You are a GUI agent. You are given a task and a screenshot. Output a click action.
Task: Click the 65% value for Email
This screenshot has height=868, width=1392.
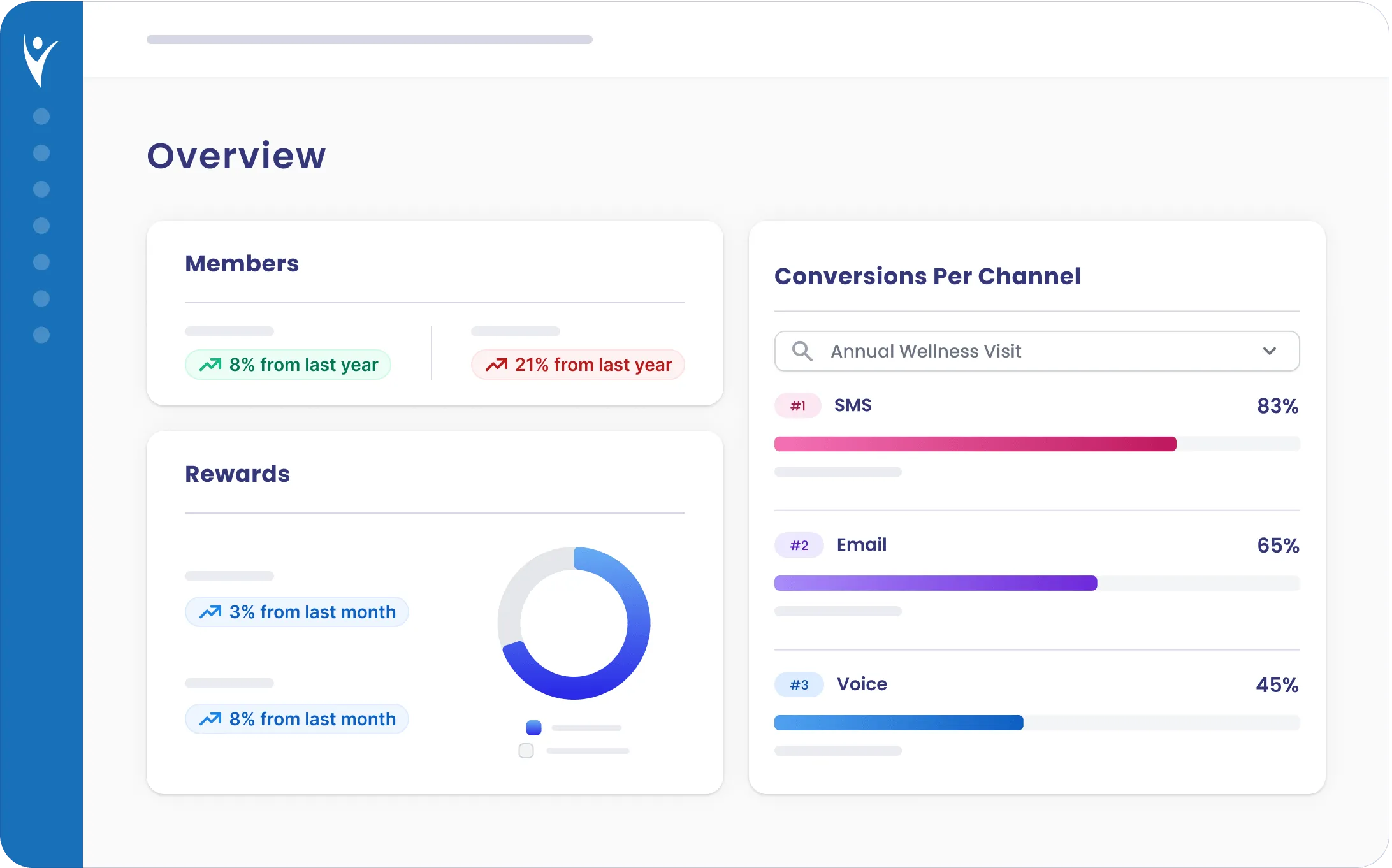1278,546
